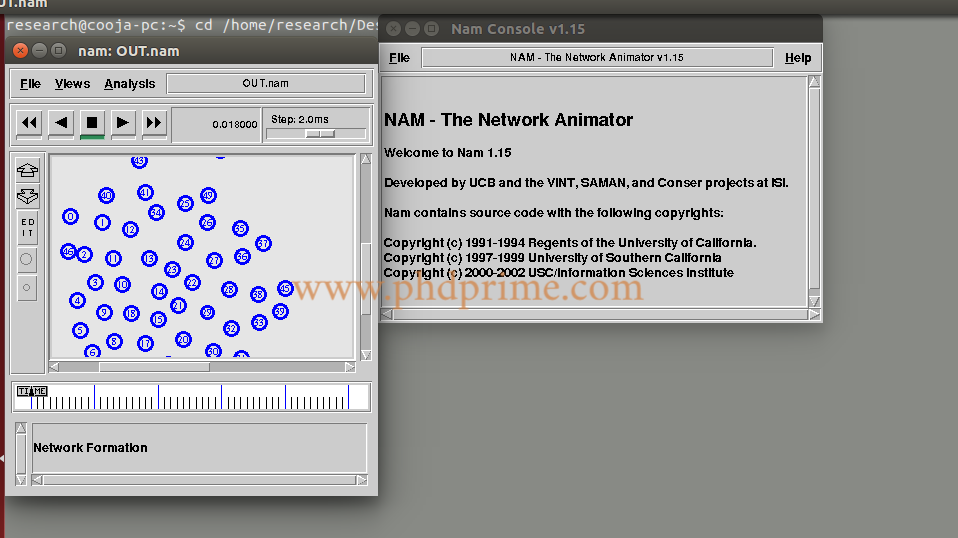Click the Nam Console vertical scrollbar
The image size is (958, 538).
coord(814,190)
